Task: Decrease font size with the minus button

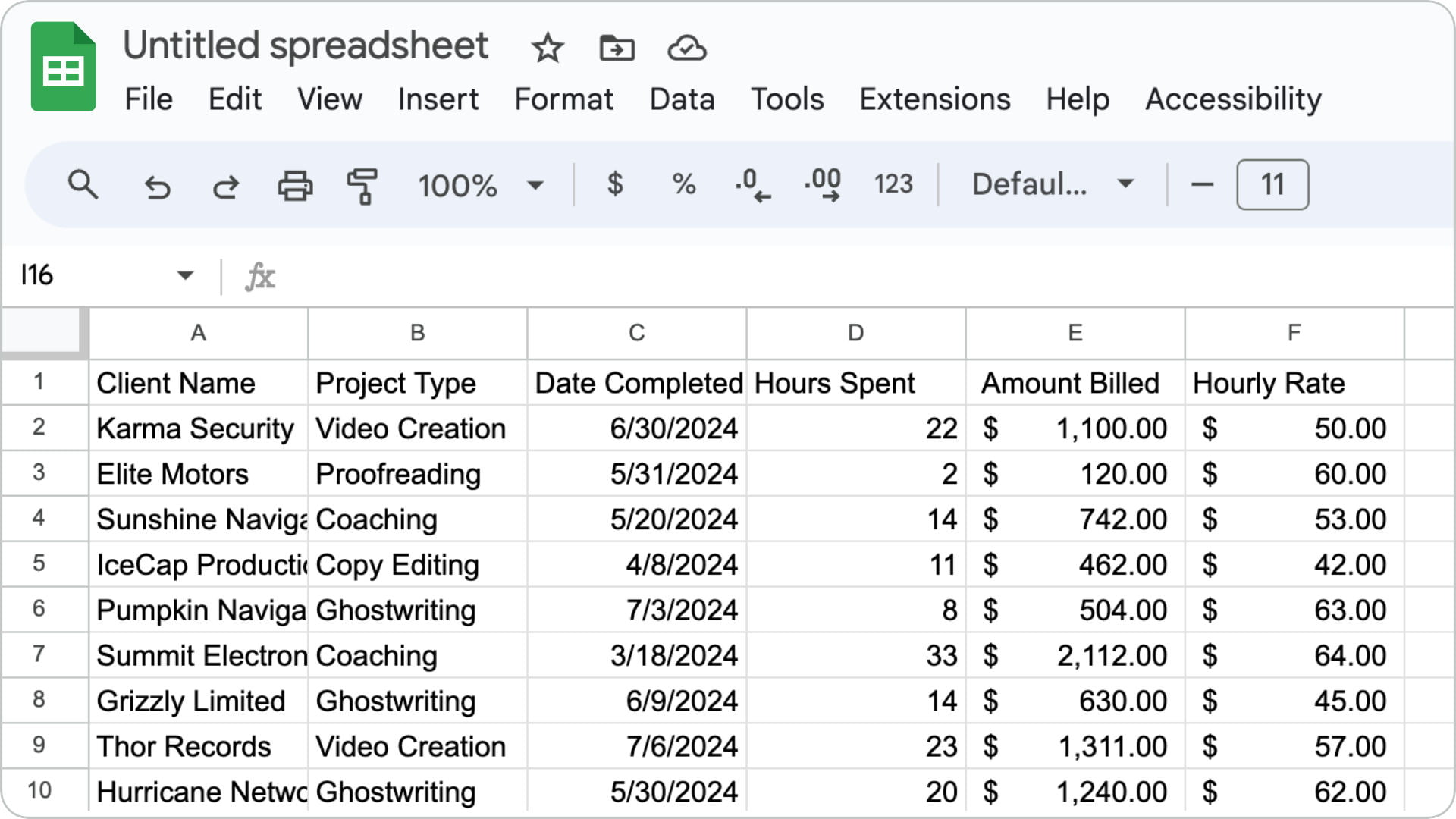Action: 1203,184
